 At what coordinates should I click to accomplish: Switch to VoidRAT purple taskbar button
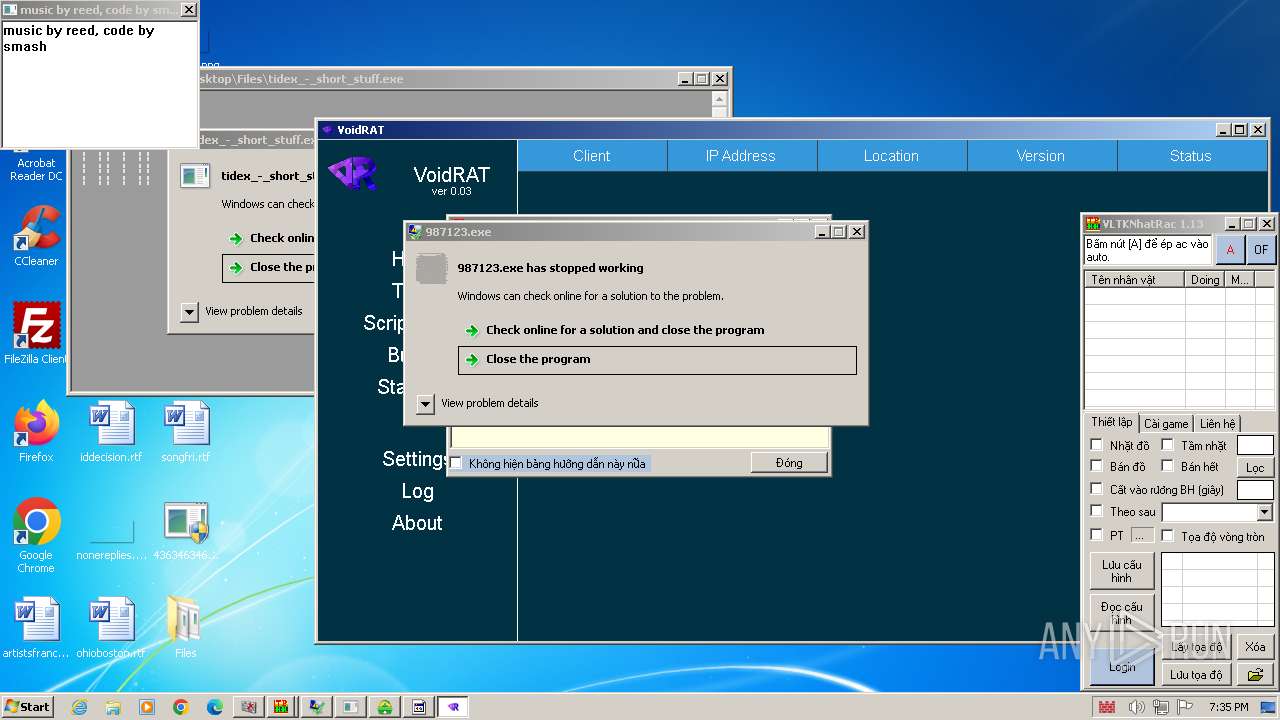click(453, 707)
